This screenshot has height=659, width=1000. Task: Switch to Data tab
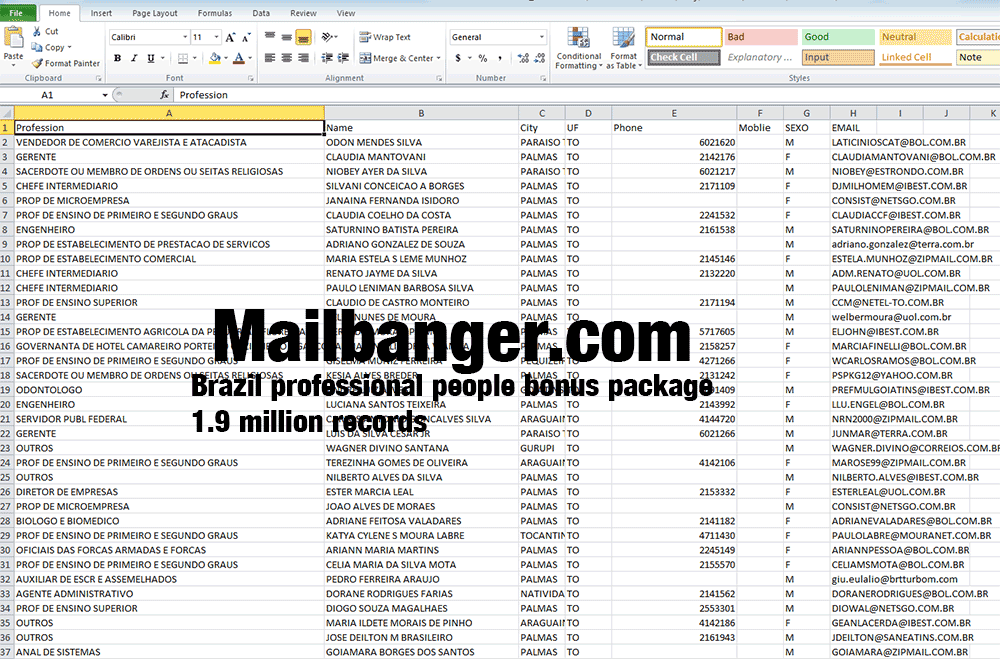pos(261,13)
